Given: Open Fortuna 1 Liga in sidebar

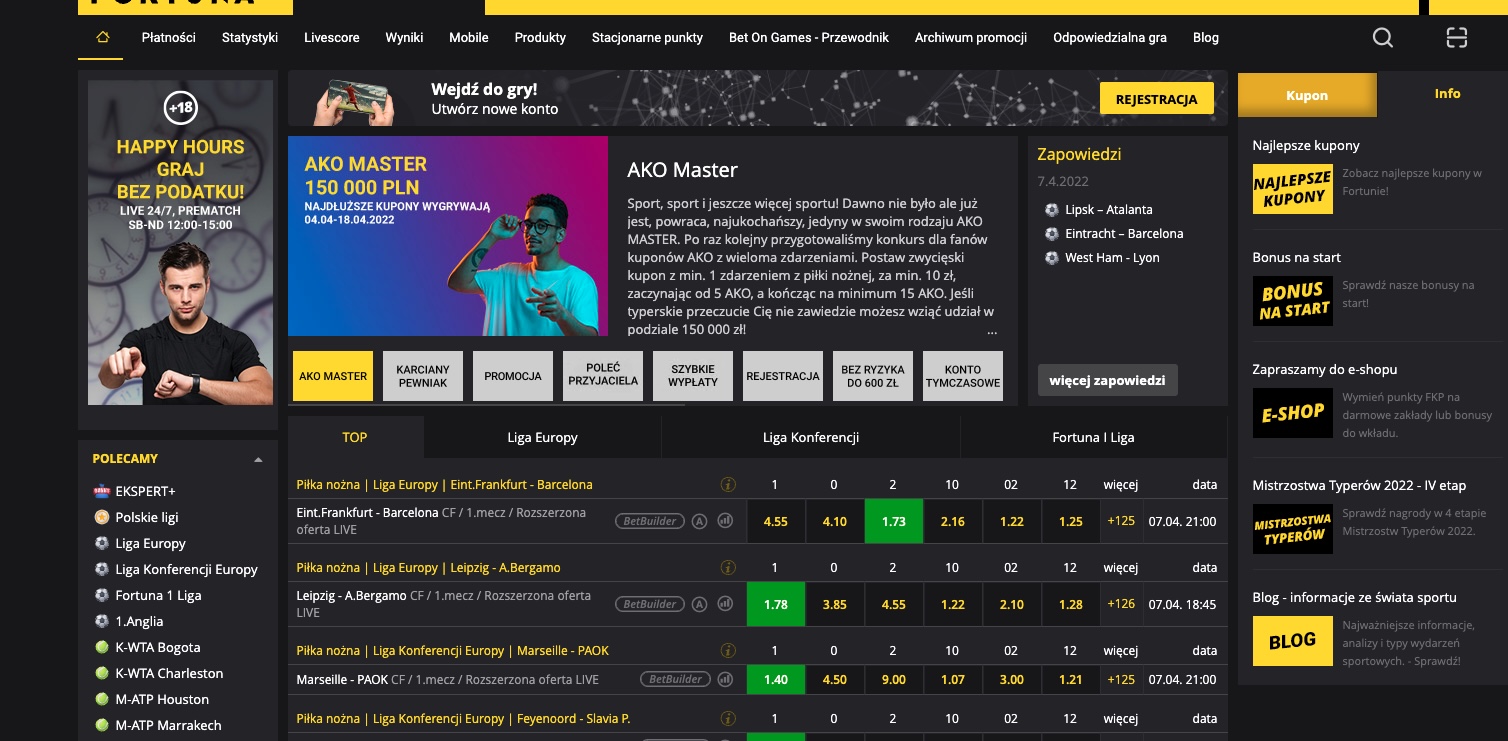Looking at the screenshot, I should [158, 595].
